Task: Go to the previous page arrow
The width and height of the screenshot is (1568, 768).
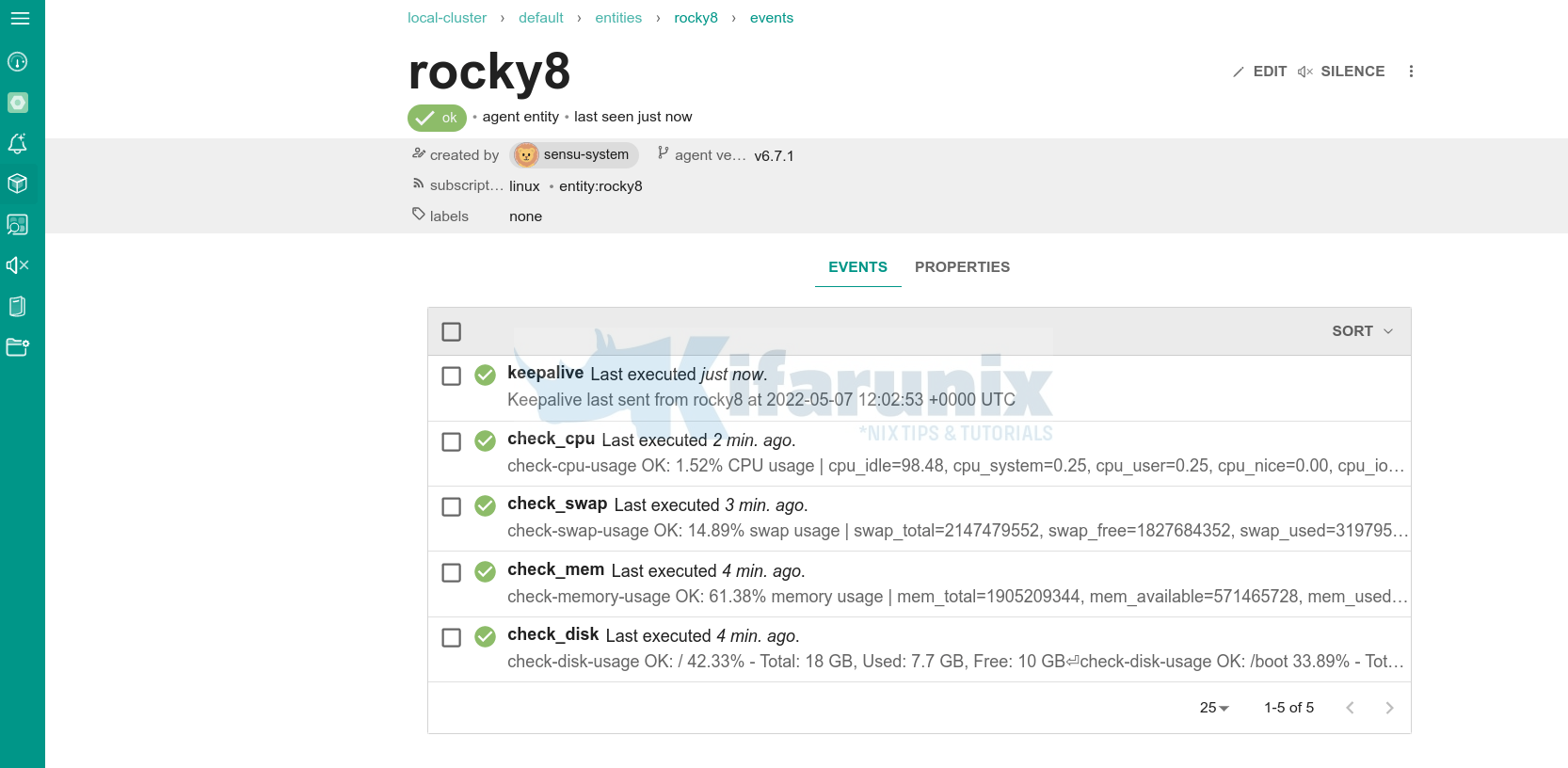Action: 1351,708
